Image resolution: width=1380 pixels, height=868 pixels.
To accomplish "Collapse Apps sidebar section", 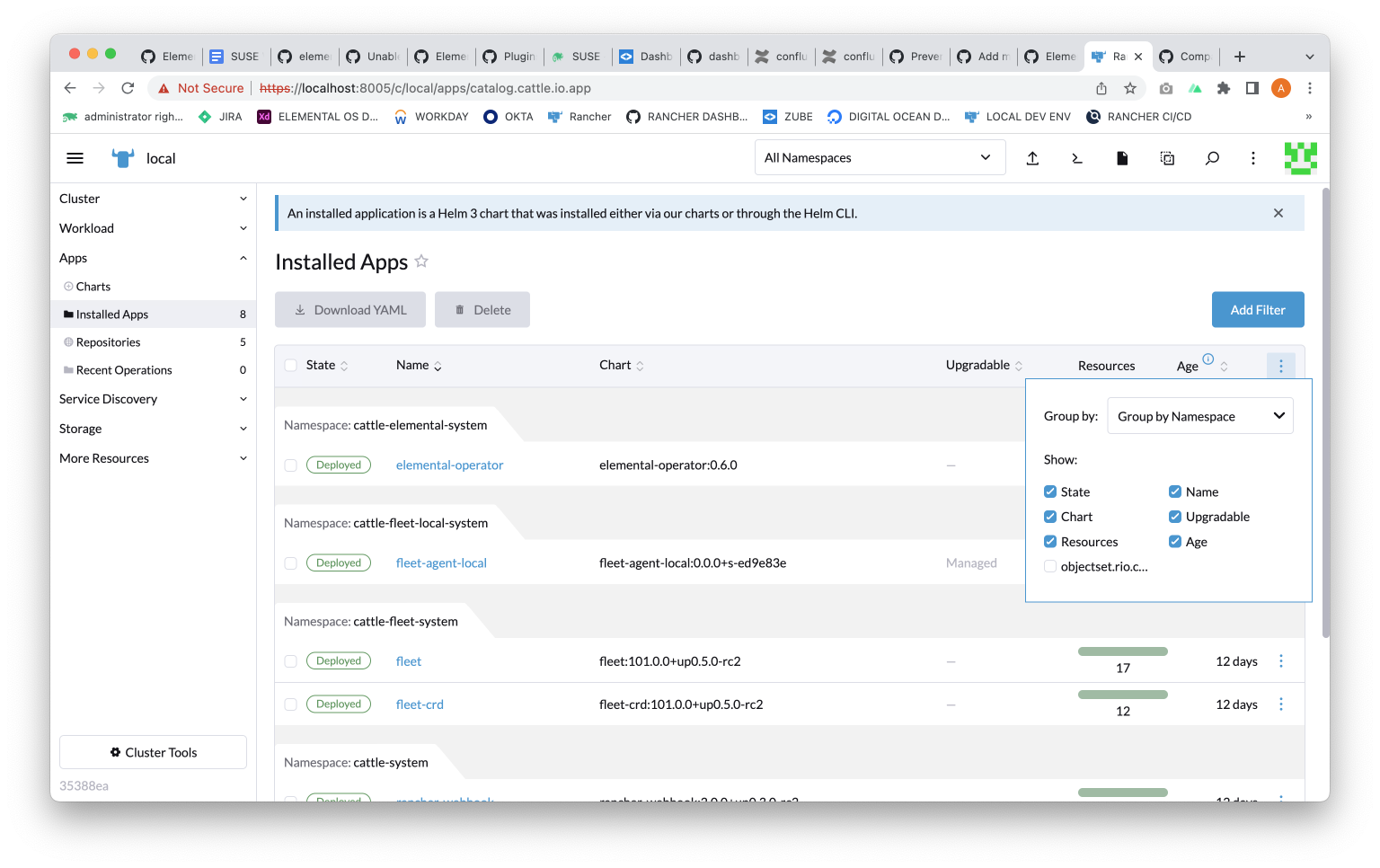I will (153, 258).
